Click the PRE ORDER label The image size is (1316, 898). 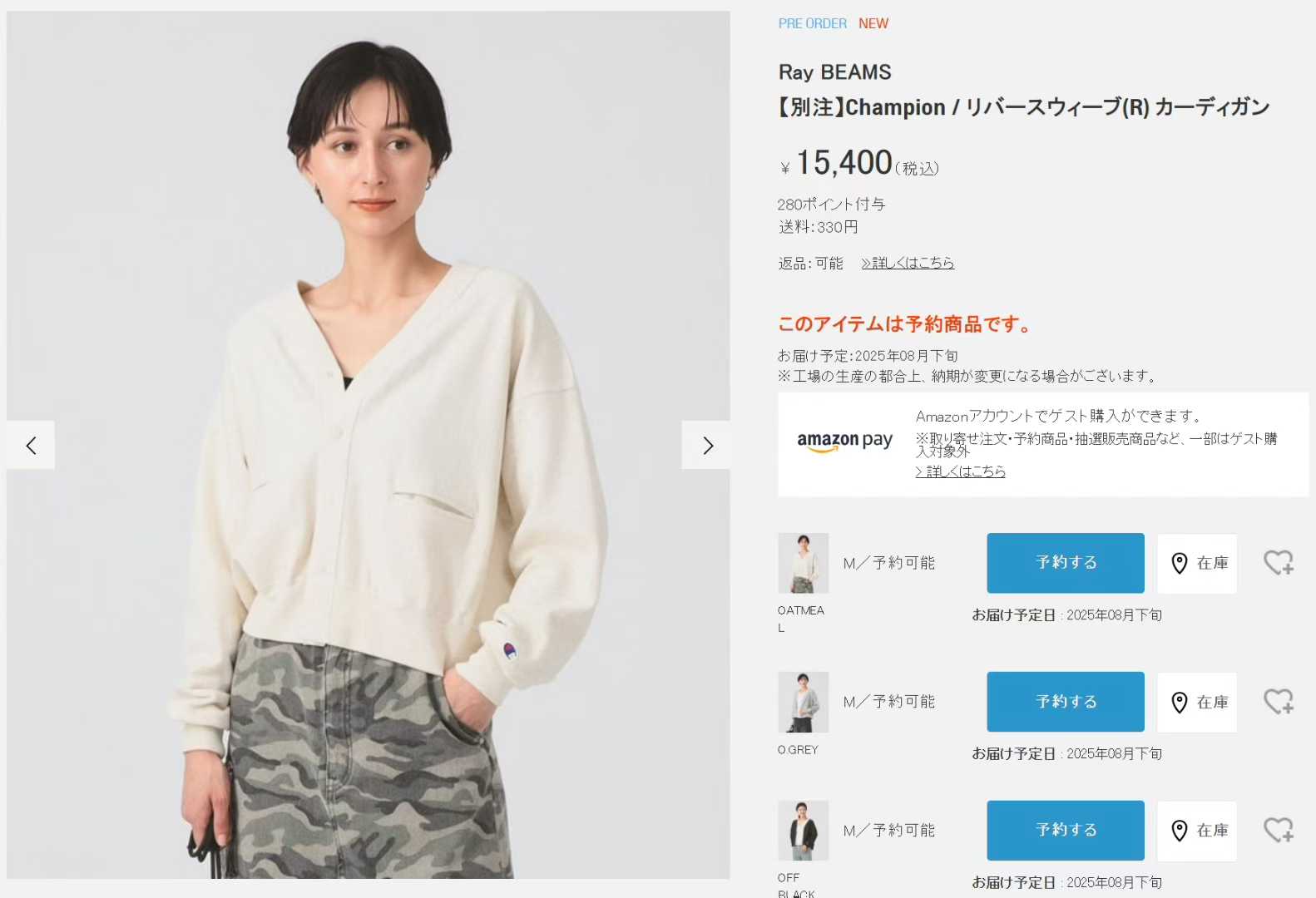(813, 23)
